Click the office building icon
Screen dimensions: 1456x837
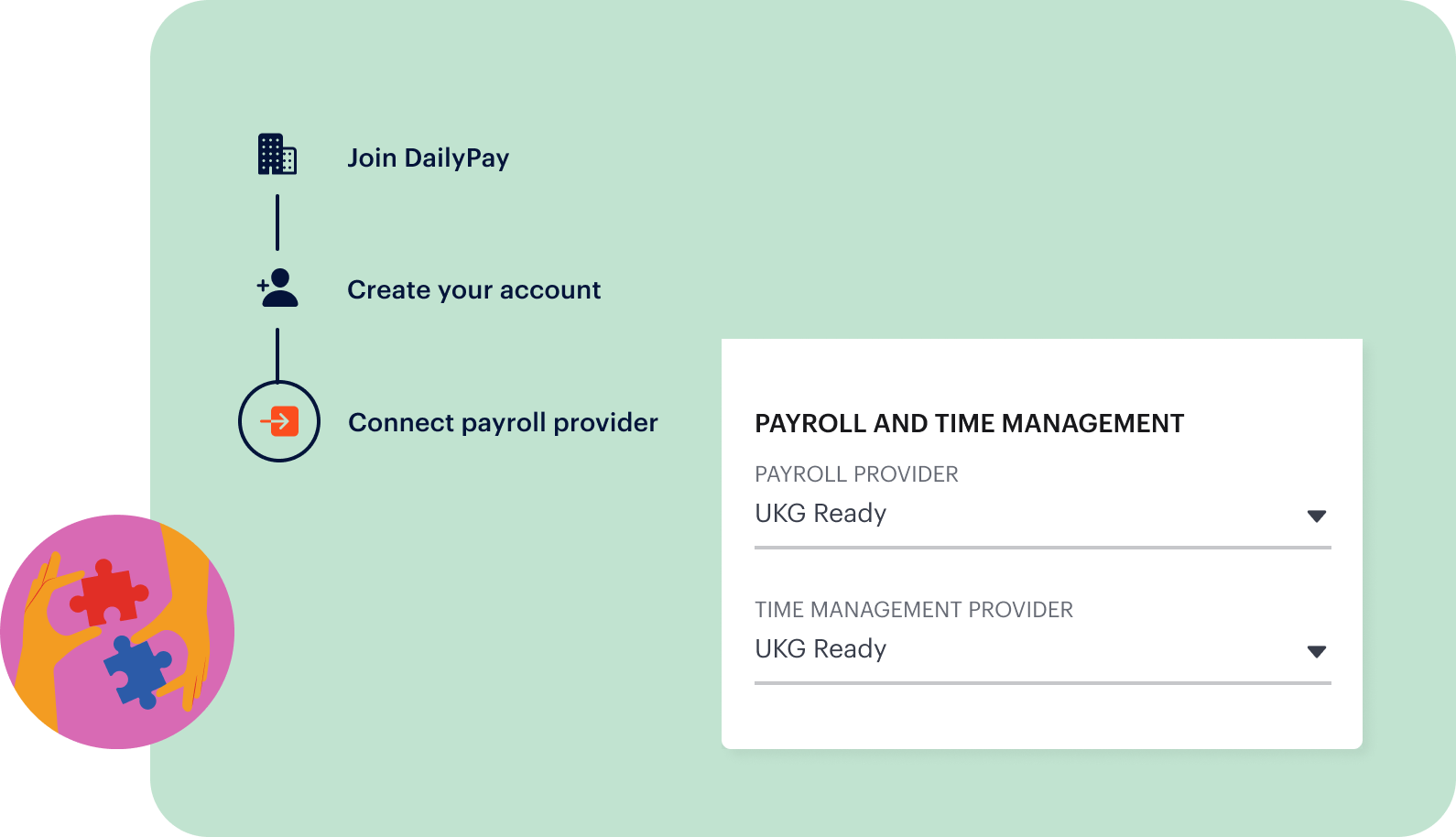click(277, 155)
